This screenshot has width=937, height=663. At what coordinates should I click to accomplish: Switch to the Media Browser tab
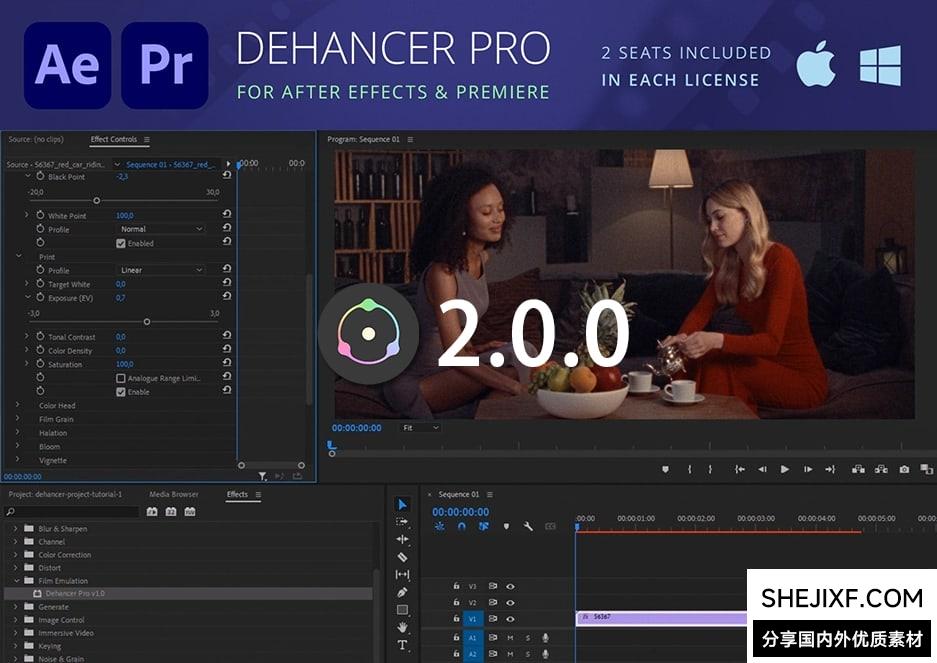coord(174,494)
